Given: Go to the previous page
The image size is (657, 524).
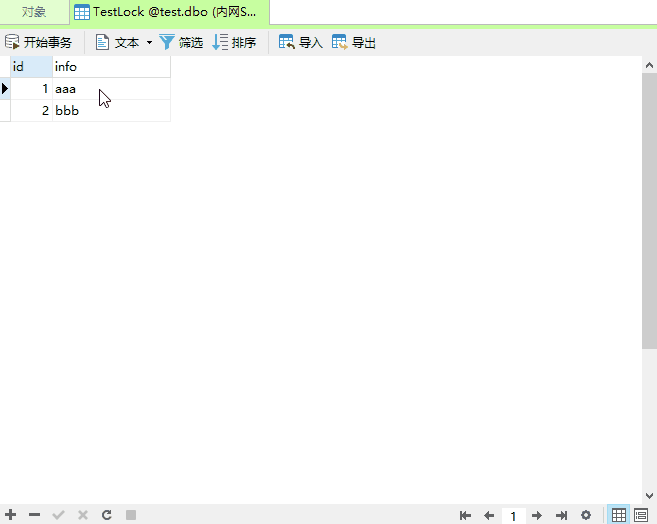Looking at the screenshot, I should (489, 515).
